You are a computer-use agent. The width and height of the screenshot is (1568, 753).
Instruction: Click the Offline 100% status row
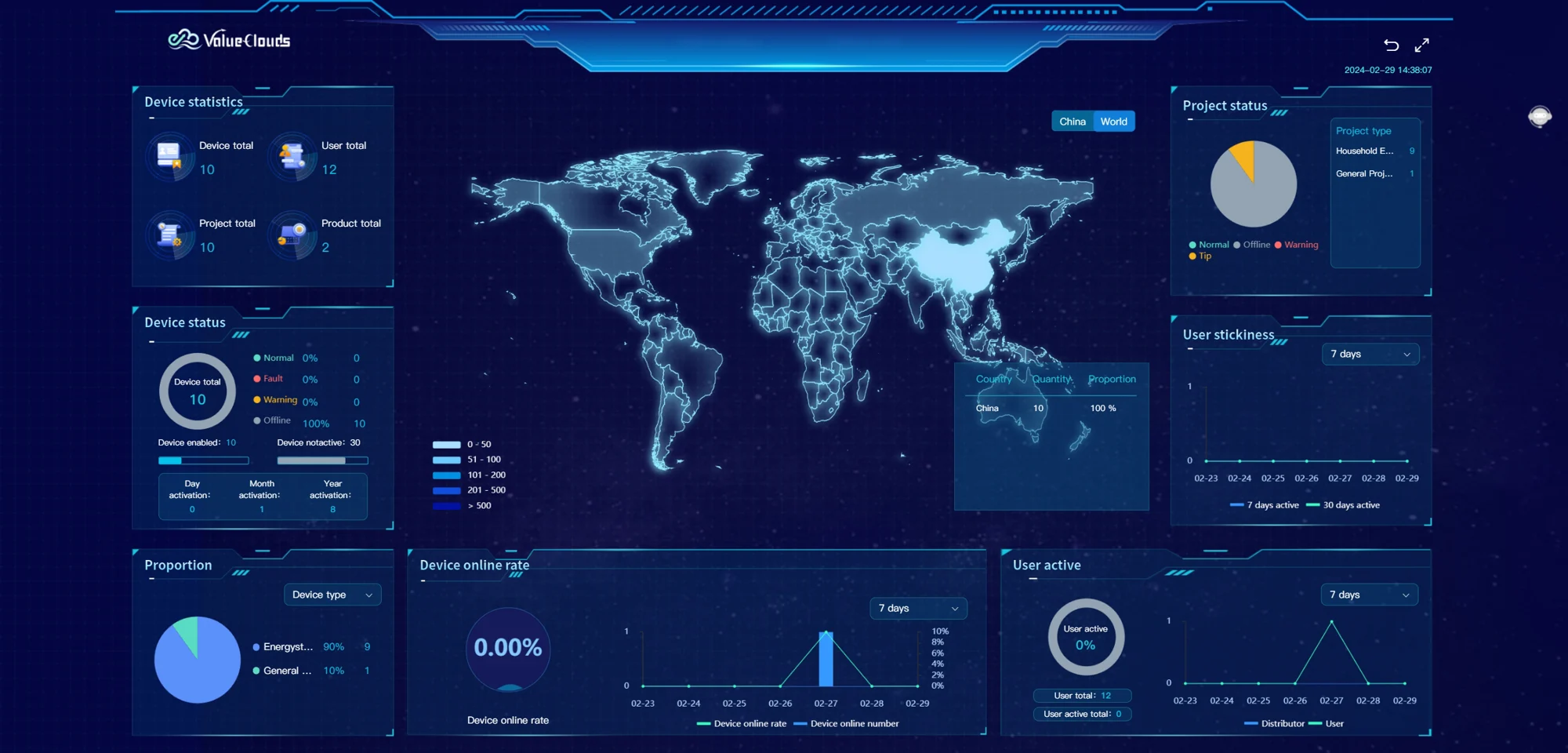point(310,422)
